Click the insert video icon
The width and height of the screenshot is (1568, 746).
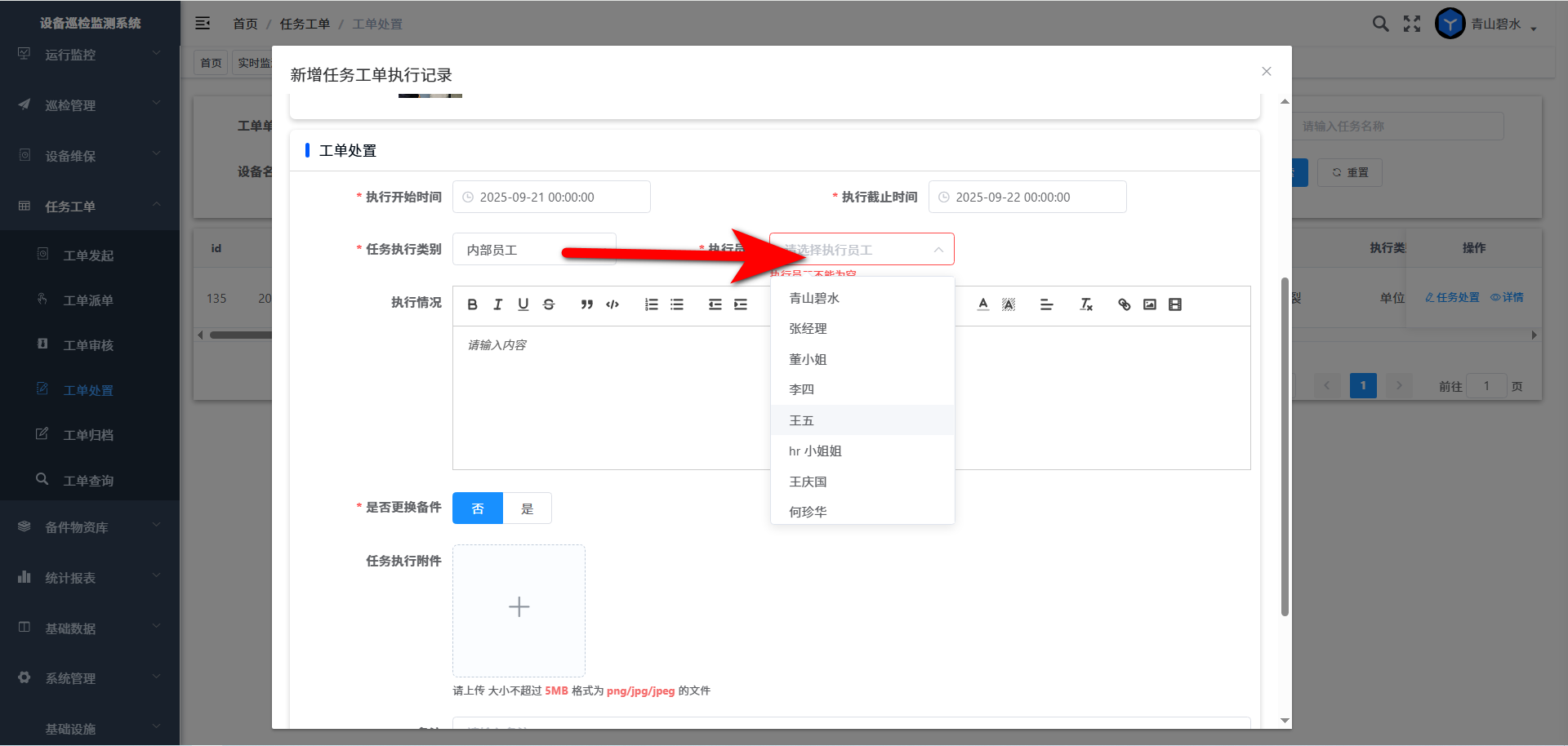click(1174, 304)
